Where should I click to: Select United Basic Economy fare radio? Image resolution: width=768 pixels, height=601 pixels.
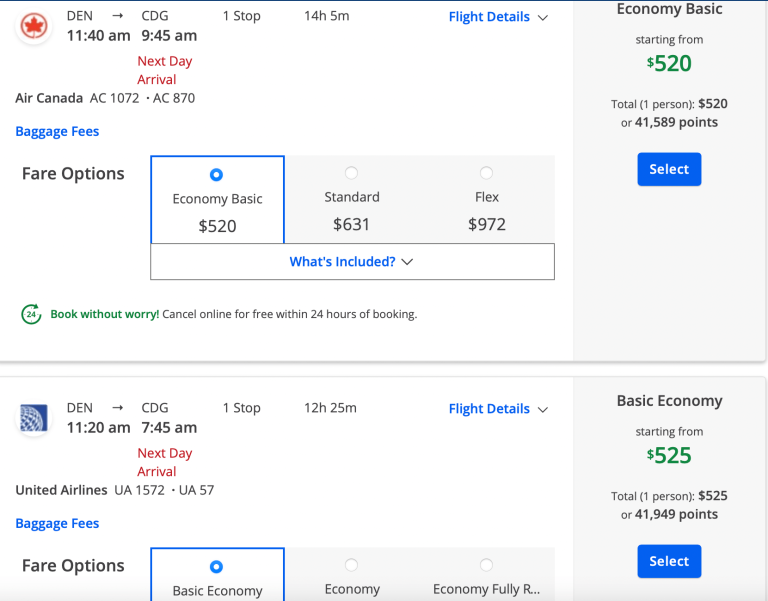pyautogui.click(x=217, y=566)
